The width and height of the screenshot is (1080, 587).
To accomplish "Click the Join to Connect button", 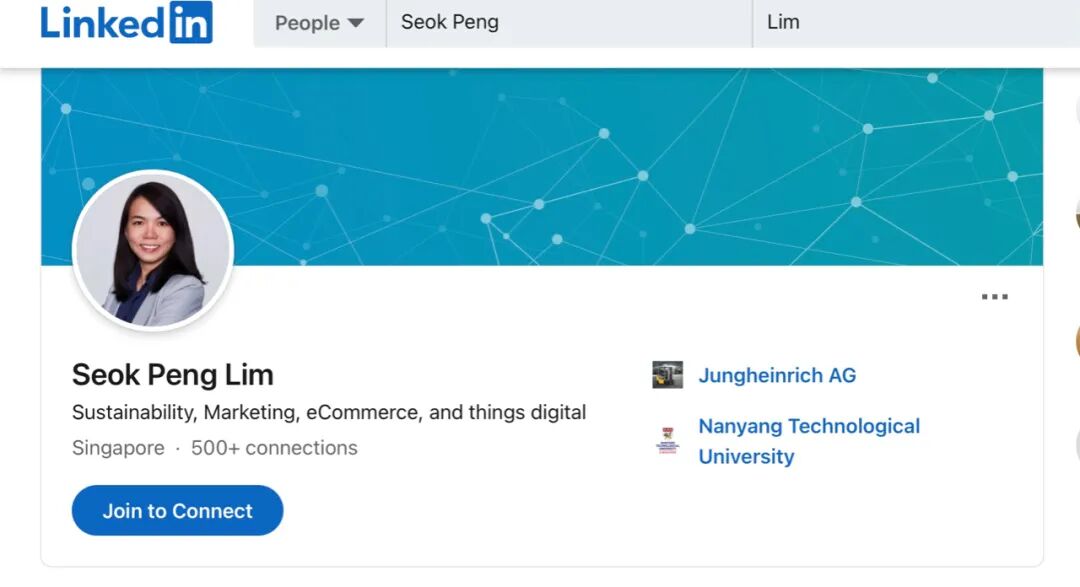I will (178, 511).
